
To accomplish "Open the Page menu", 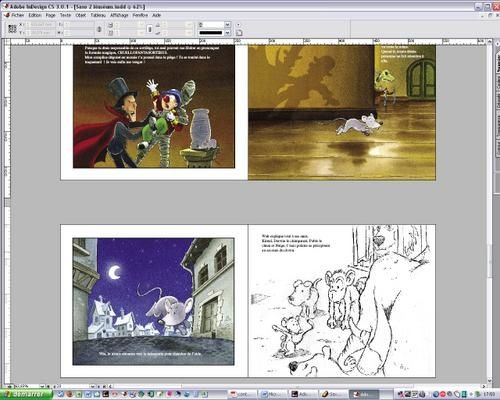I will coord(50,15).
